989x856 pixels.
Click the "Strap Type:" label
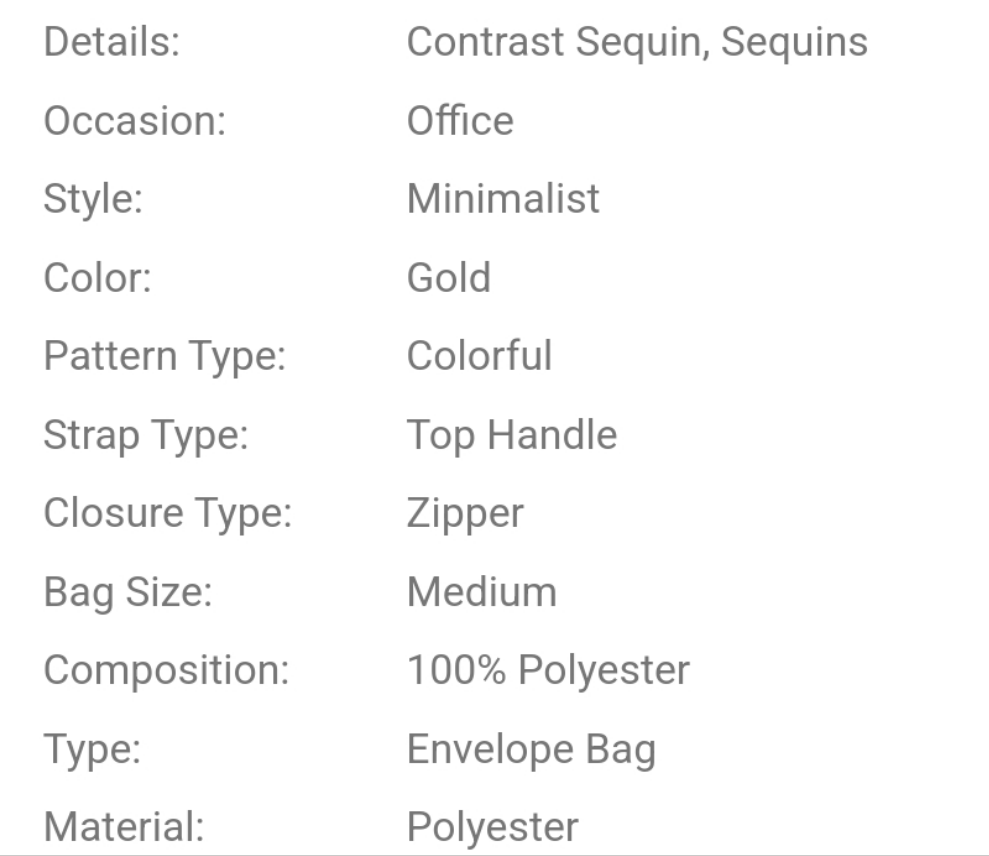[x=146, y=435]
